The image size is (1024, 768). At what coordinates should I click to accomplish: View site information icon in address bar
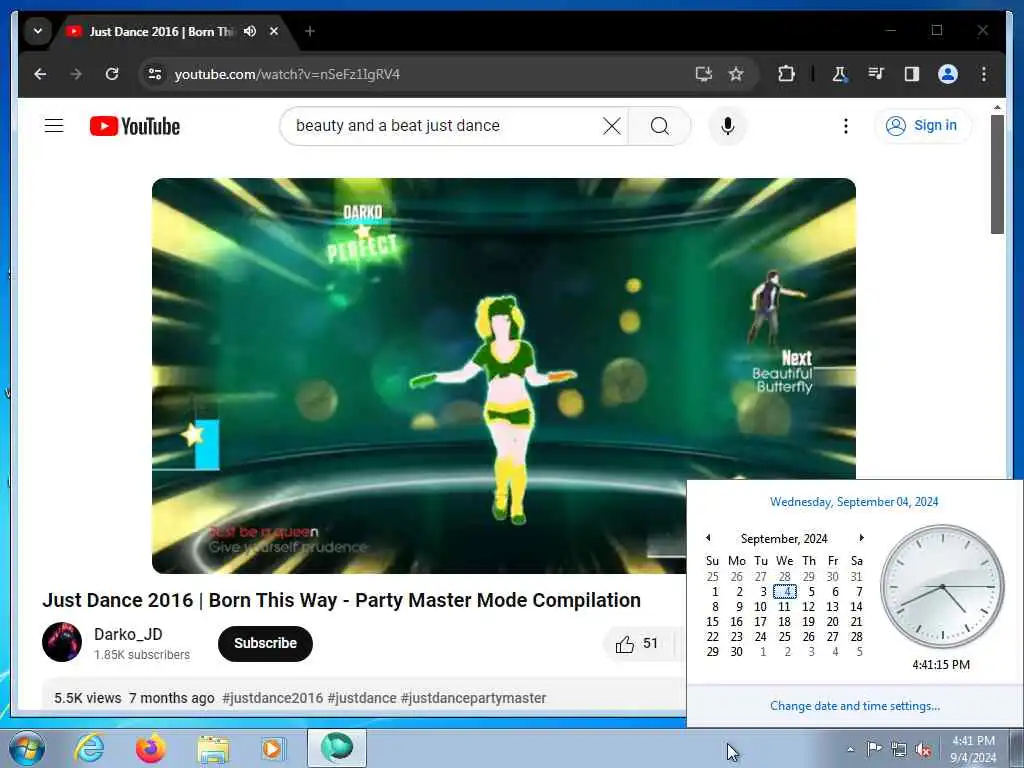point(155,74)
